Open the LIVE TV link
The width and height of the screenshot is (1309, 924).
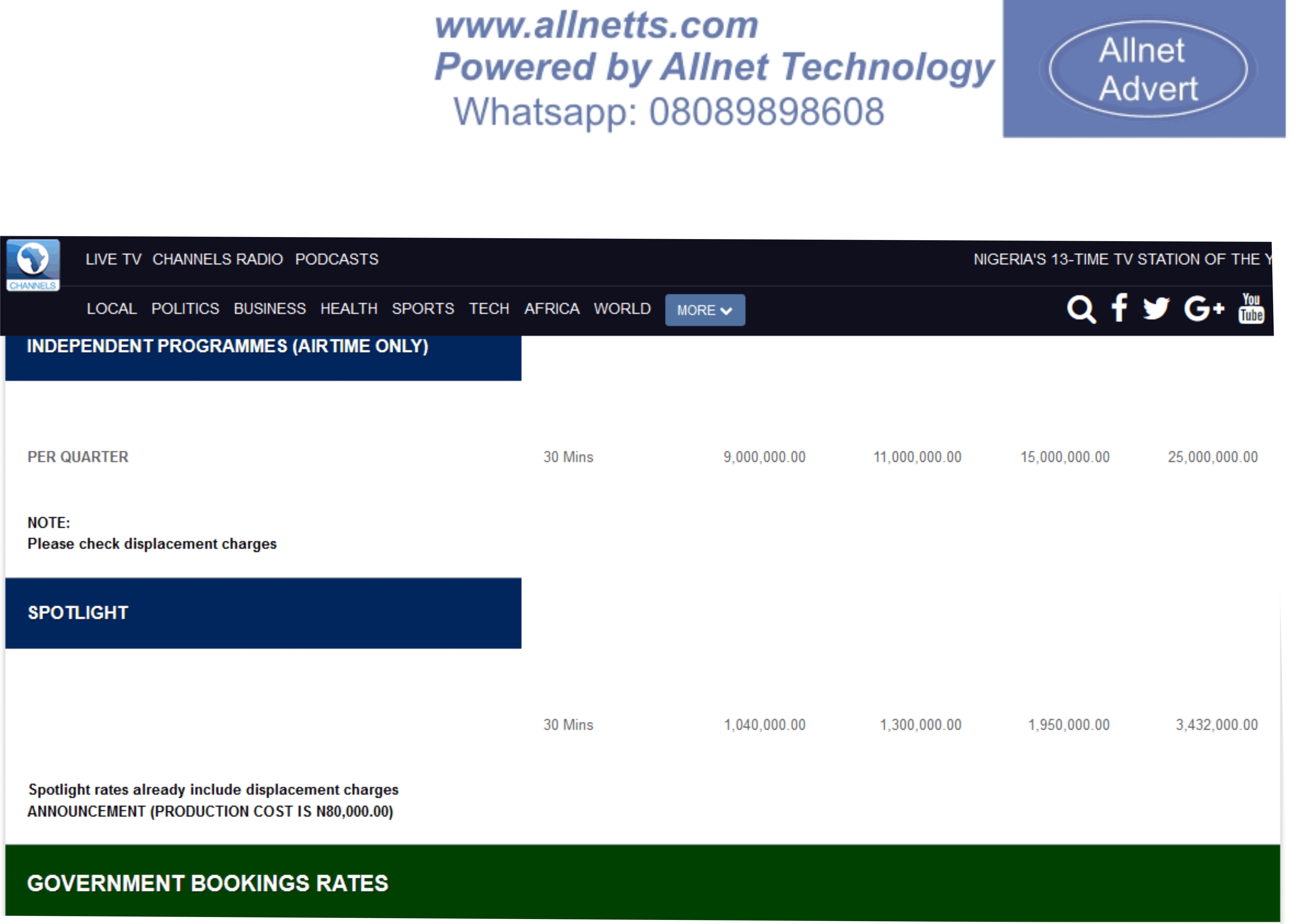114,259
